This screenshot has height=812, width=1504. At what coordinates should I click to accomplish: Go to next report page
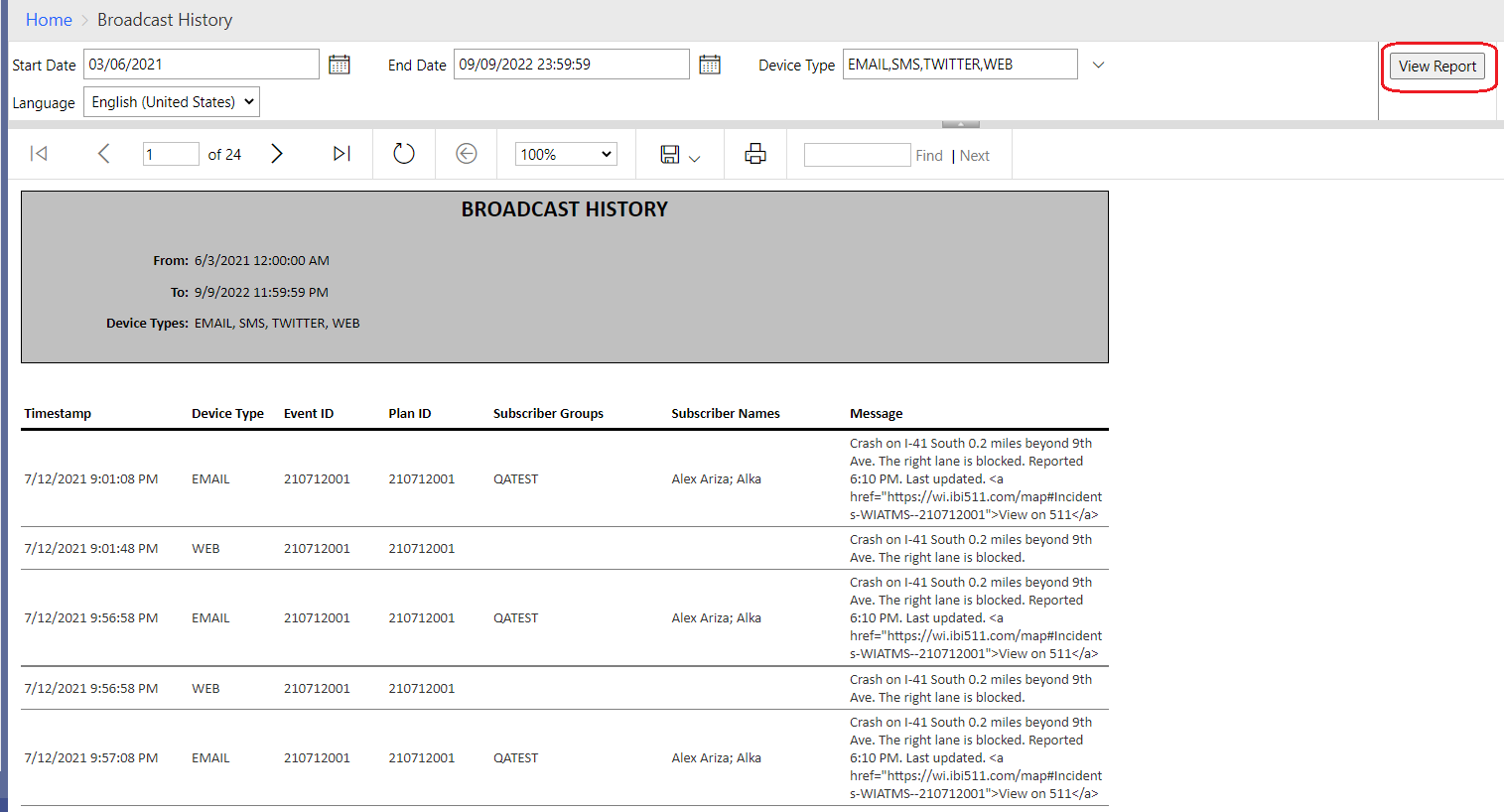[277, 153]
